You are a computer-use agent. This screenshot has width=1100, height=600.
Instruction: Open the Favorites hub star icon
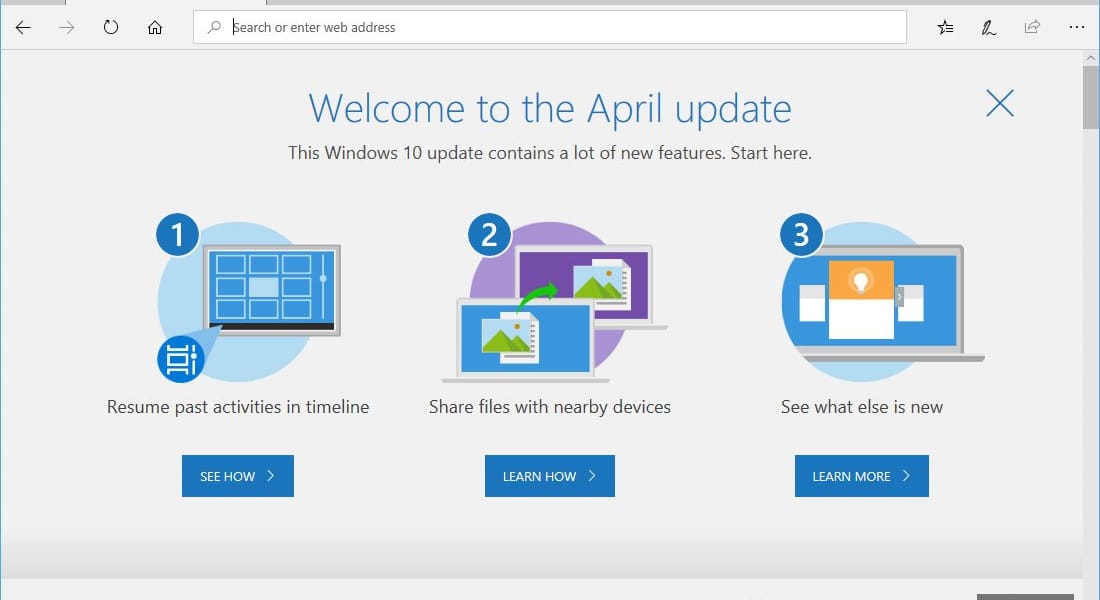946,27
